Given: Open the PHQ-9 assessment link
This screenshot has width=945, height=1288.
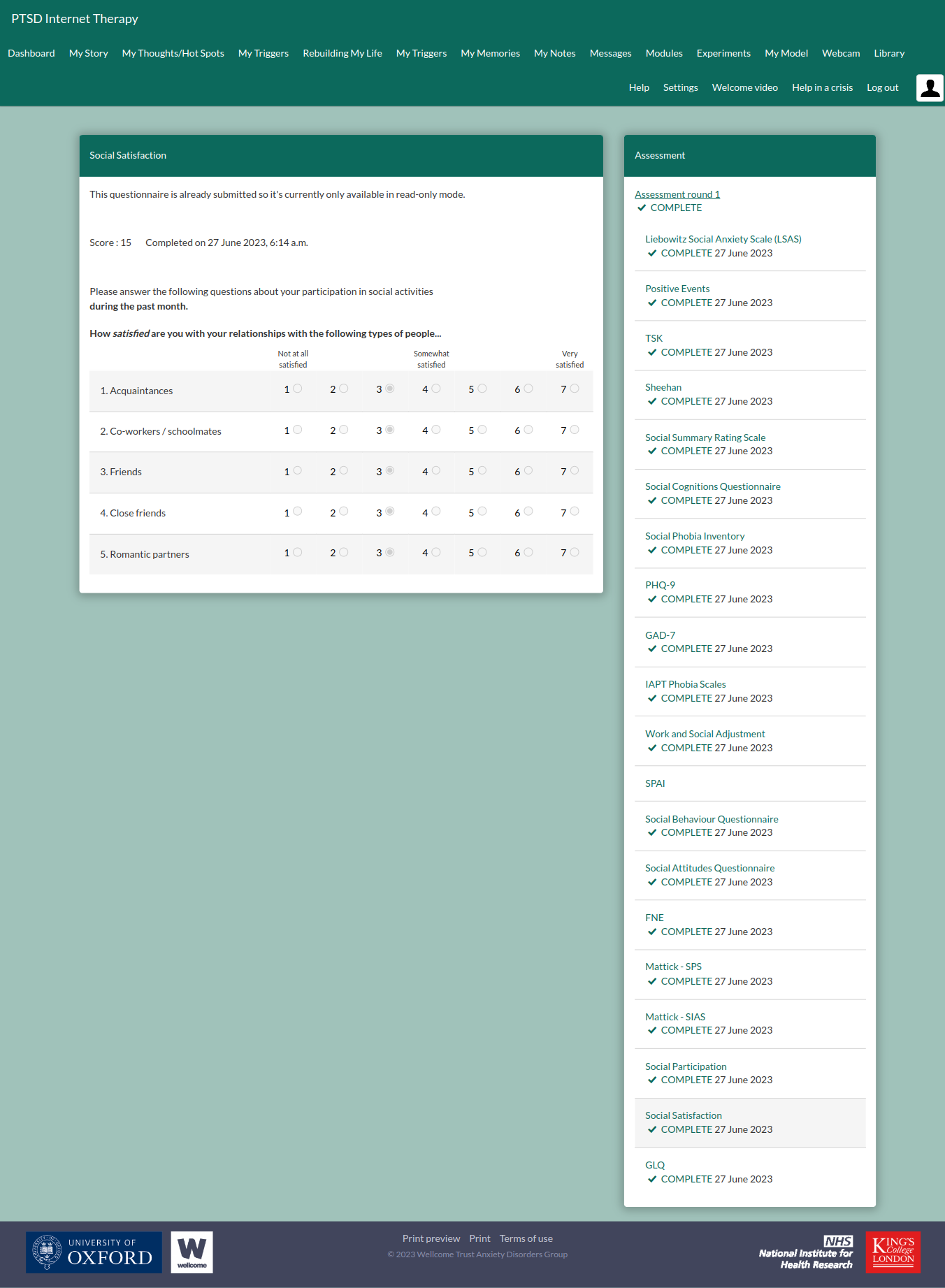Looking at the screenshot, I should click(x=660, y=585).
